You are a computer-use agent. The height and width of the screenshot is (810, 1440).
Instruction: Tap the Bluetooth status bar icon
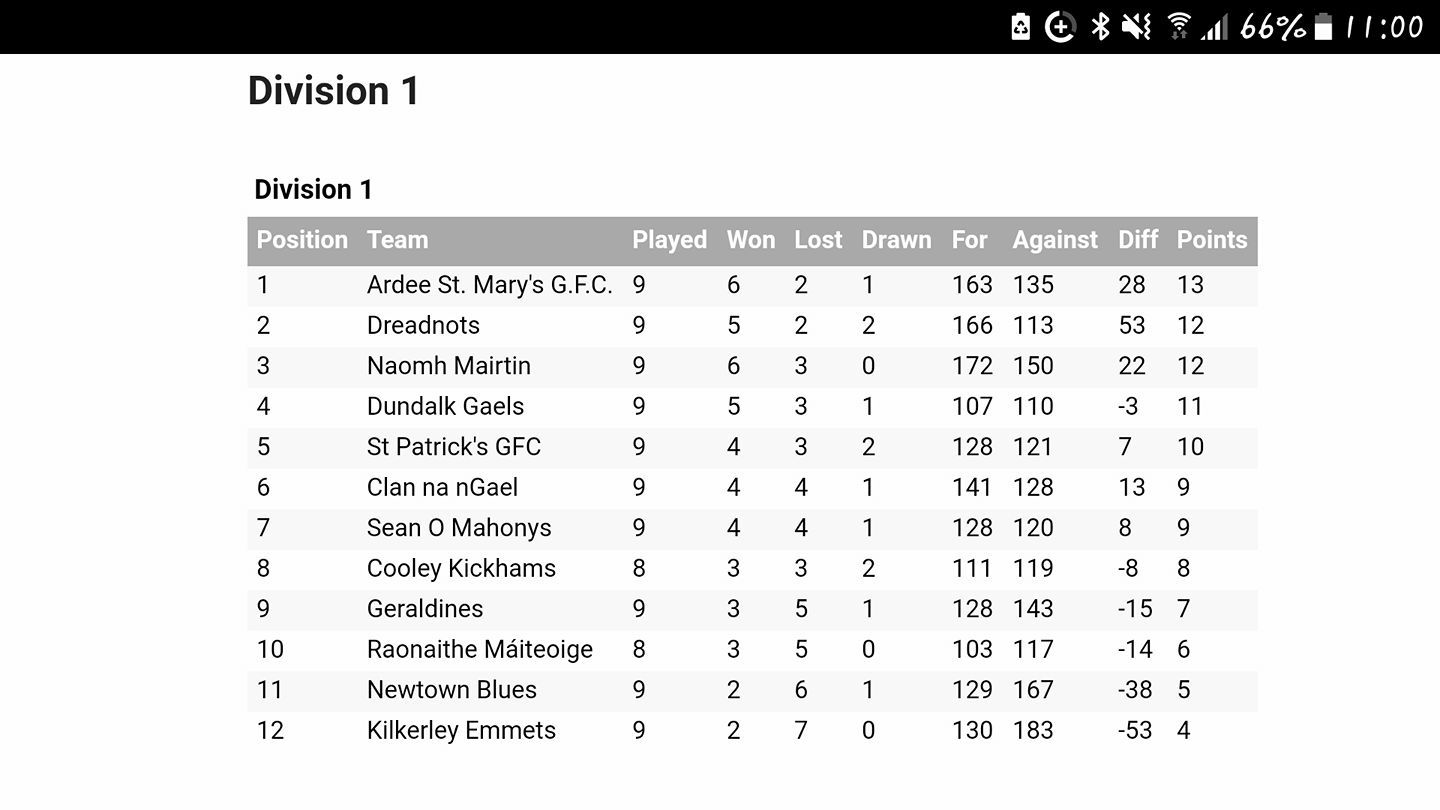pyautogui.click(x=1100, y=27)
